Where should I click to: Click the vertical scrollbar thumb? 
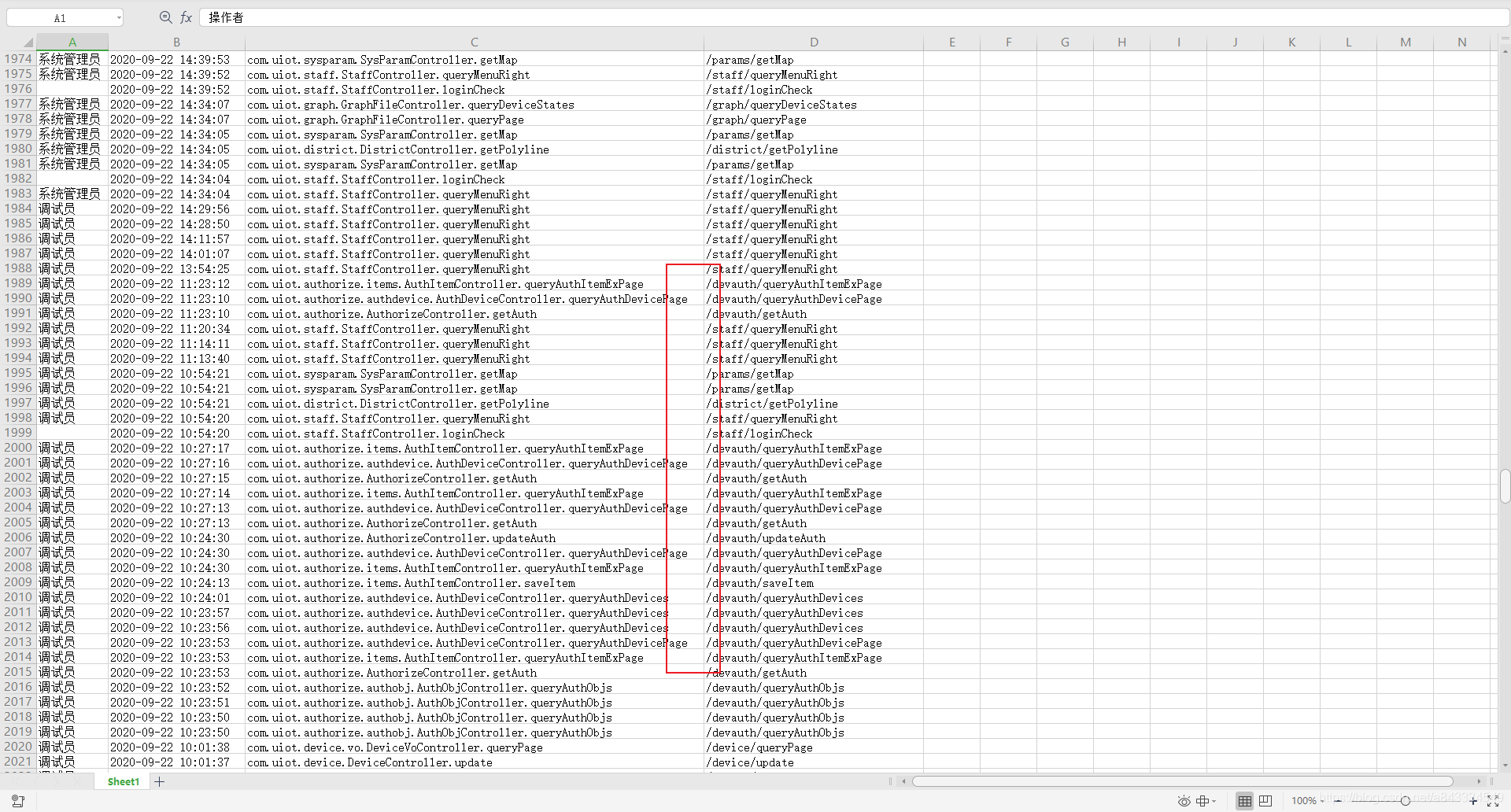point(1505,486)
